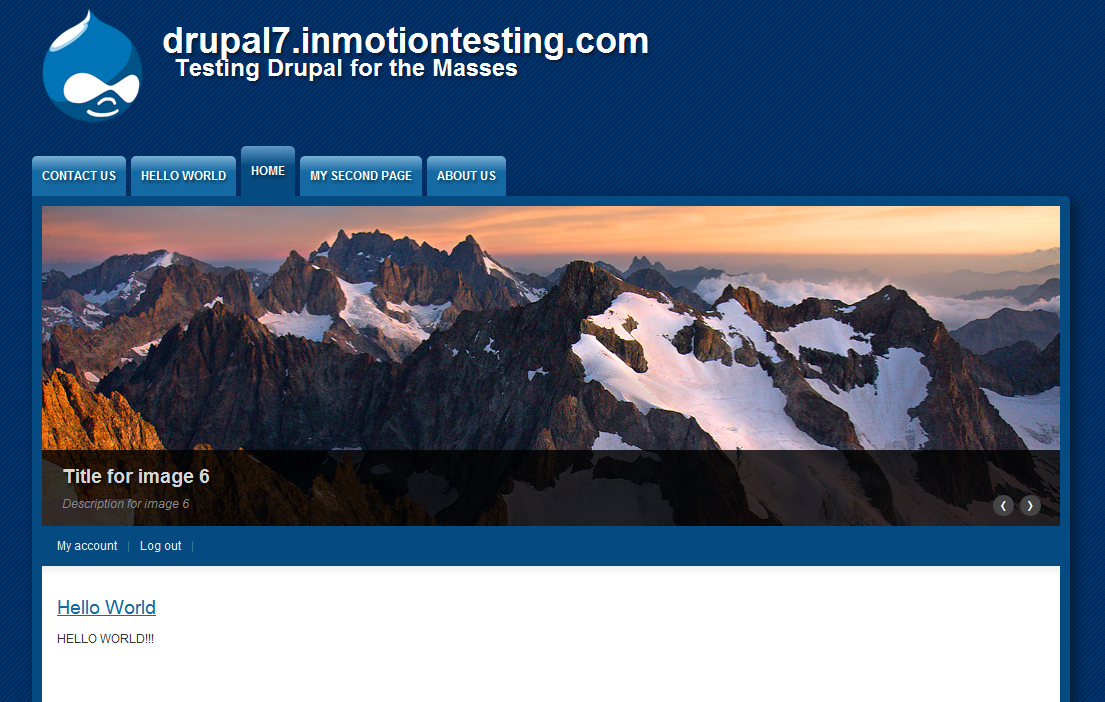
Task: Click the Log out link
Action: (161, 546)
